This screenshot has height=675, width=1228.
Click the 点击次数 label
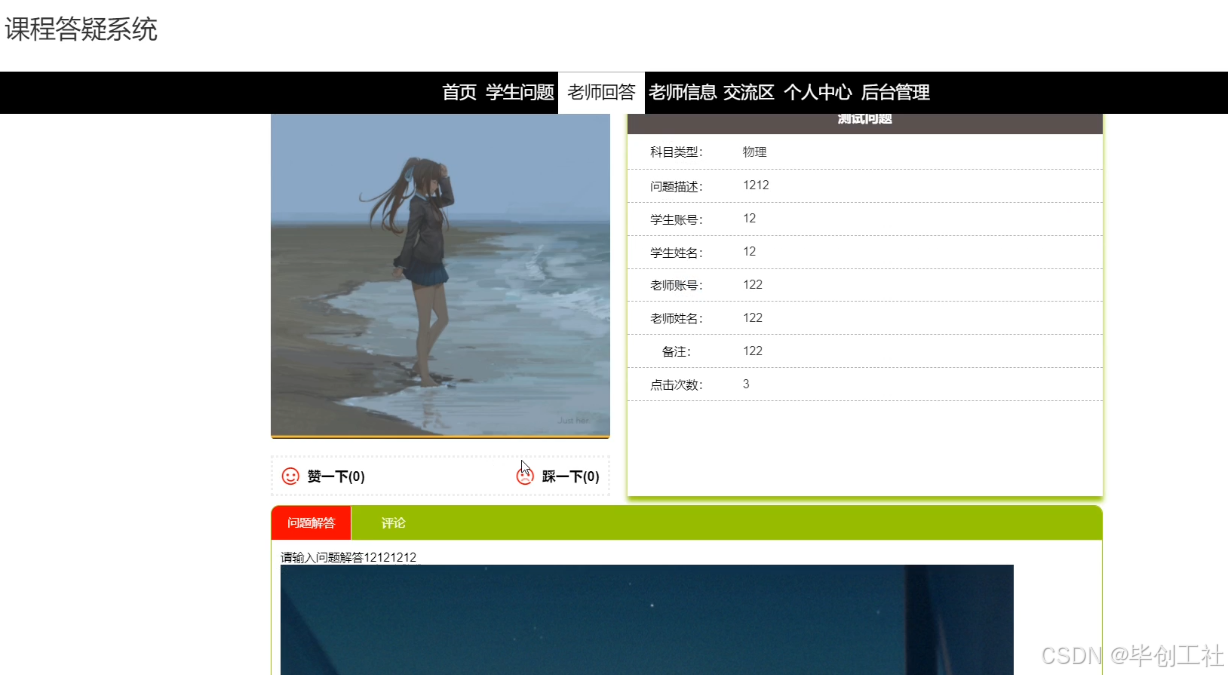coord(677,384)
